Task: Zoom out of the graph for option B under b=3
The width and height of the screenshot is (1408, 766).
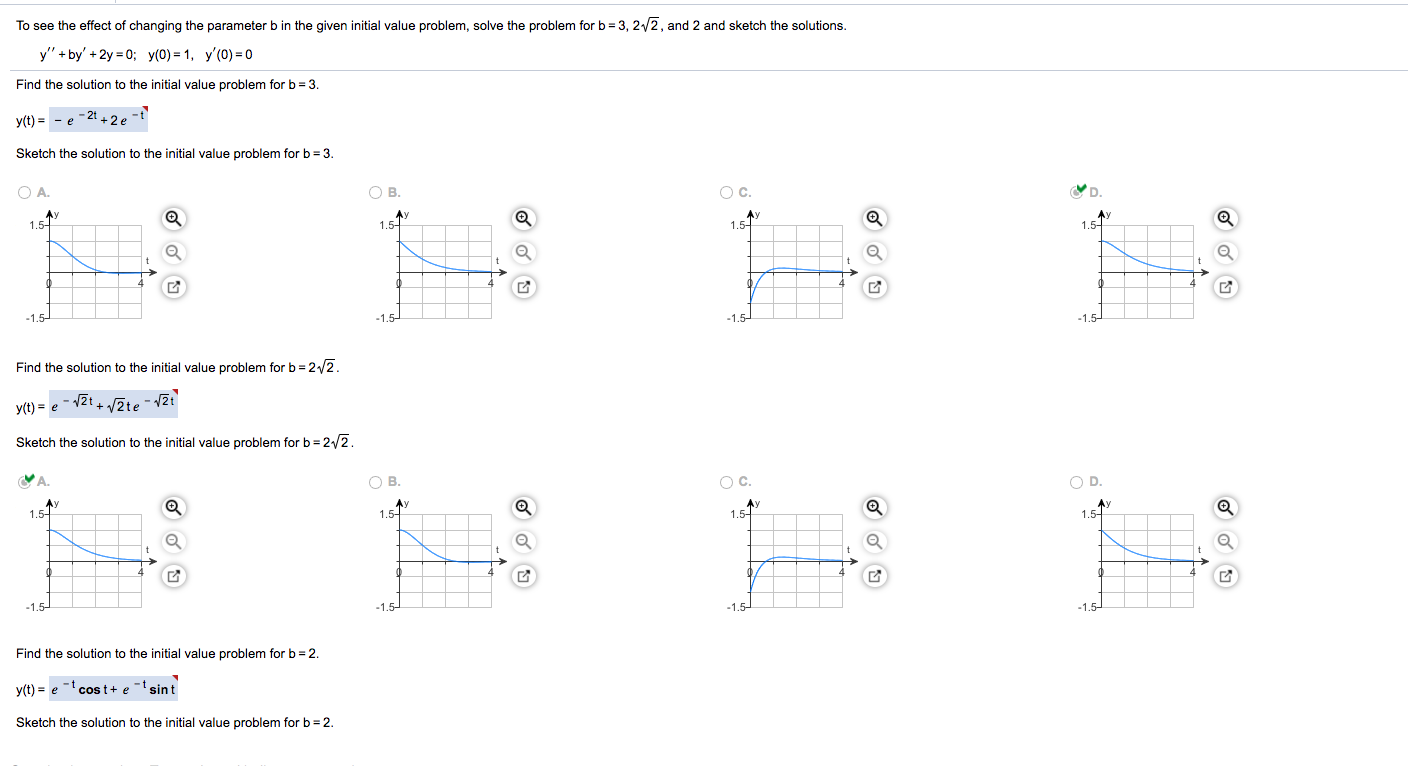Action: tap(524, 253)
